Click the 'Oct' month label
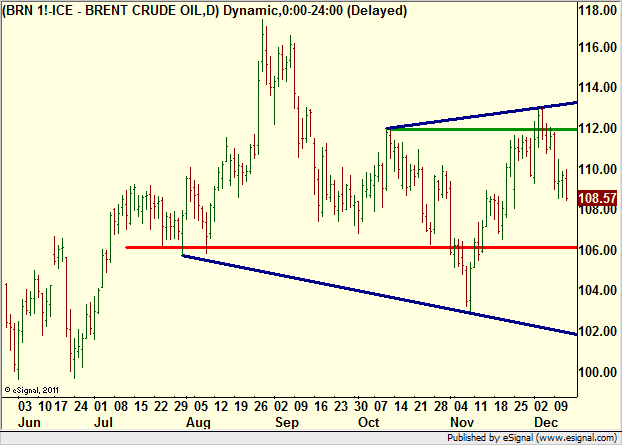Screen dimensions: 622x445 [x=369, y=423]
